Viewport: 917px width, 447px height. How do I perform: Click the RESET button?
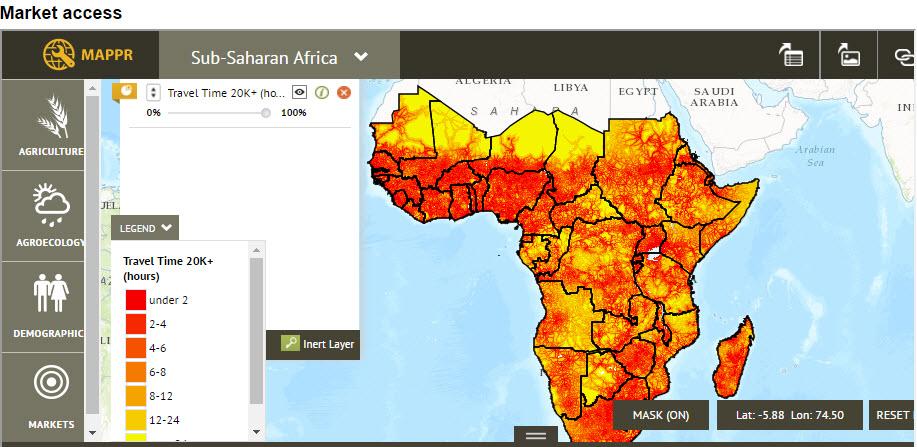[x=892, y=415]
